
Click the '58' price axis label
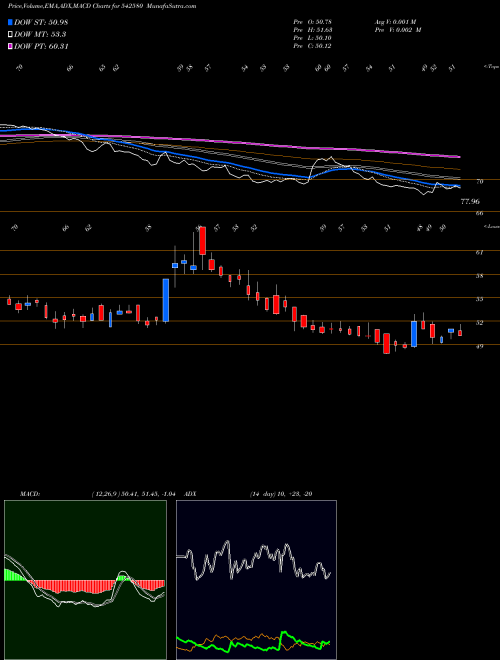tap(480, 276)
